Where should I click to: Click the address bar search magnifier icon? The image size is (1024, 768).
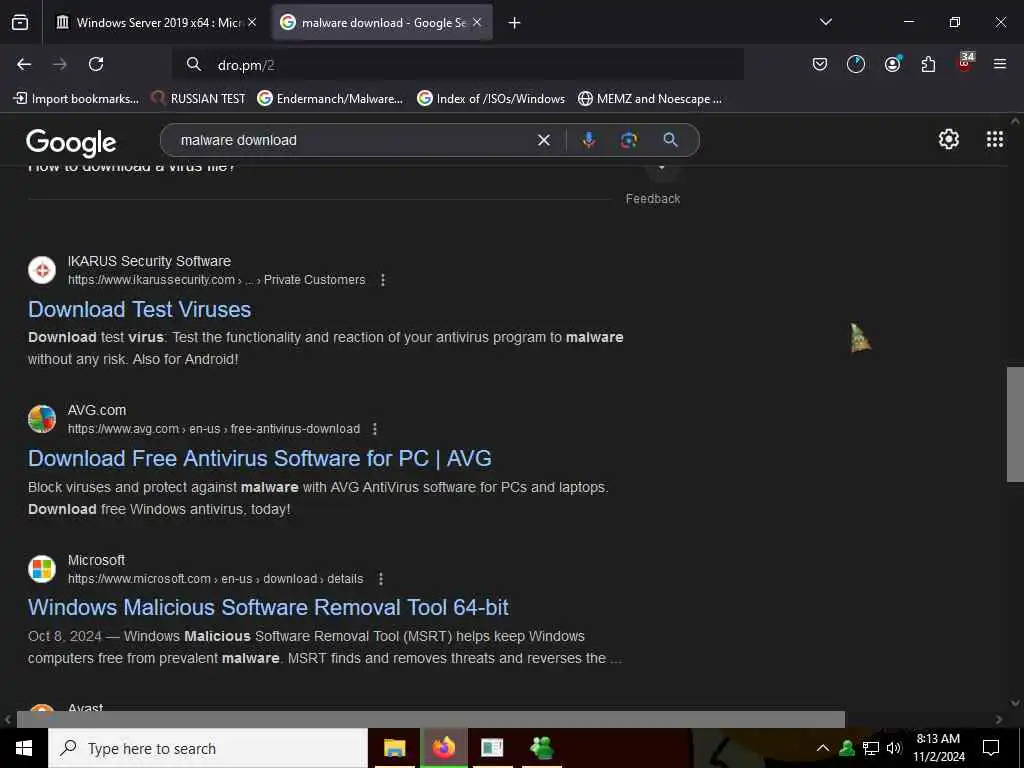[x=193, y=64]
